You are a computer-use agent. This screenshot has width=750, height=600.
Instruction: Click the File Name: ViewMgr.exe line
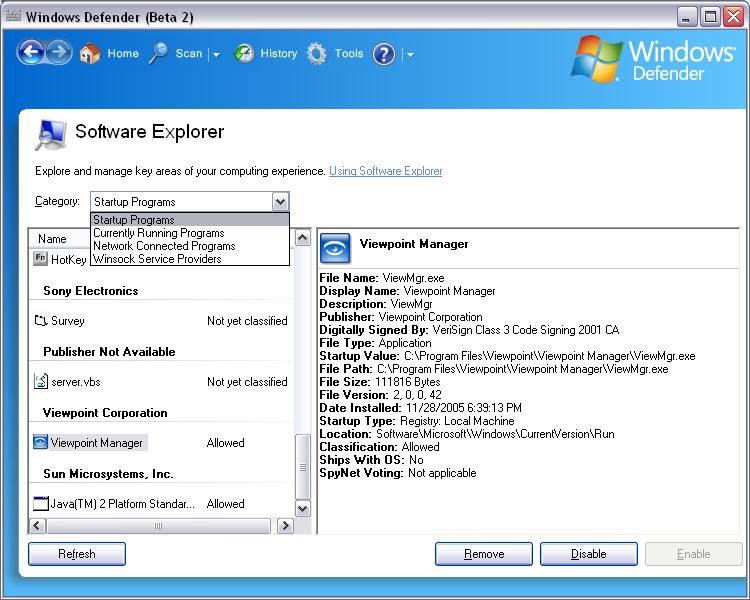[x=382, y=278]
